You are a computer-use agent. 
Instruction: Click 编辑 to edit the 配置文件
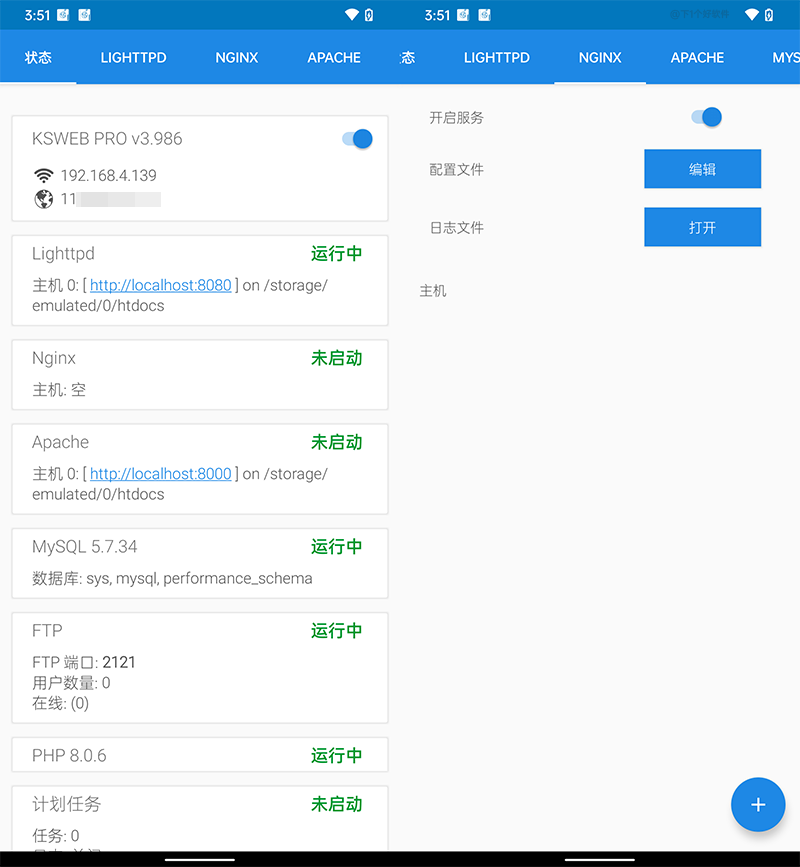coord(703,169)
